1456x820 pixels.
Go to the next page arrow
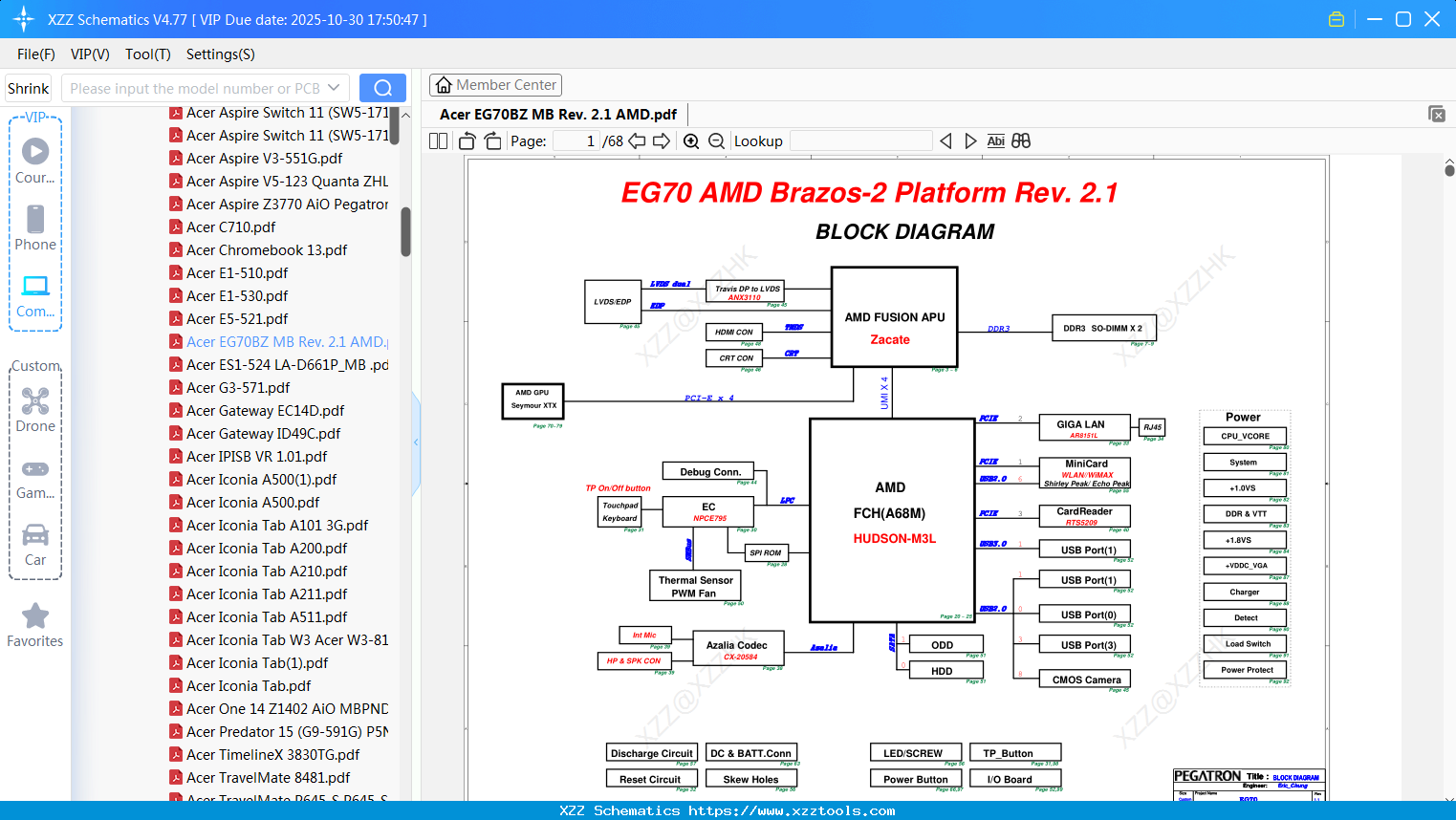pyautogui.click(x=662, y=141)
